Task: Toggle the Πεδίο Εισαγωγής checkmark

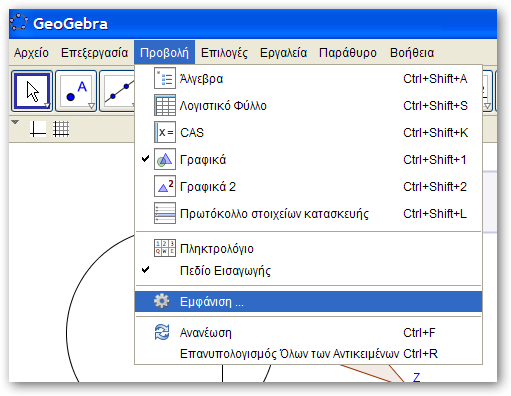Action: click(145, 269)
